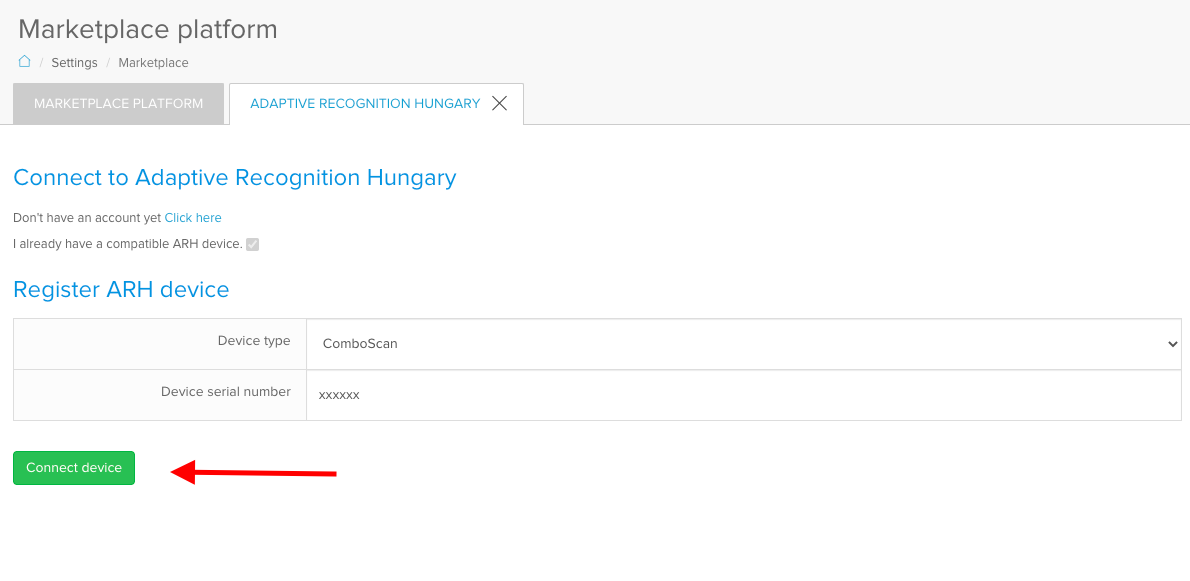The width and height of the screenshot is (1190, 581).
Task: Switch to the Marketplace Platform tab
Action: tap(118, 104)
